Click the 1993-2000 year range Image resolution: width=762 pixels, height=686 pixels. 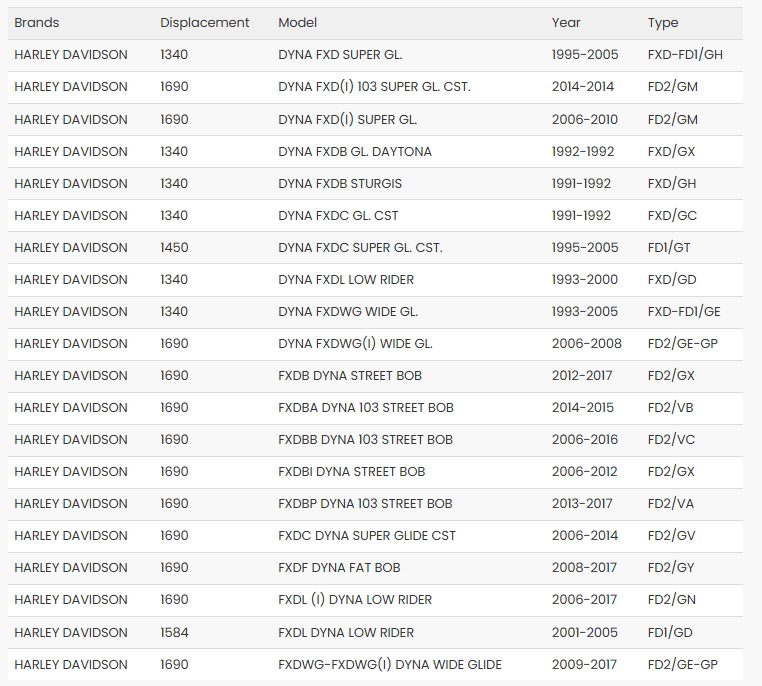coord(585,279)
